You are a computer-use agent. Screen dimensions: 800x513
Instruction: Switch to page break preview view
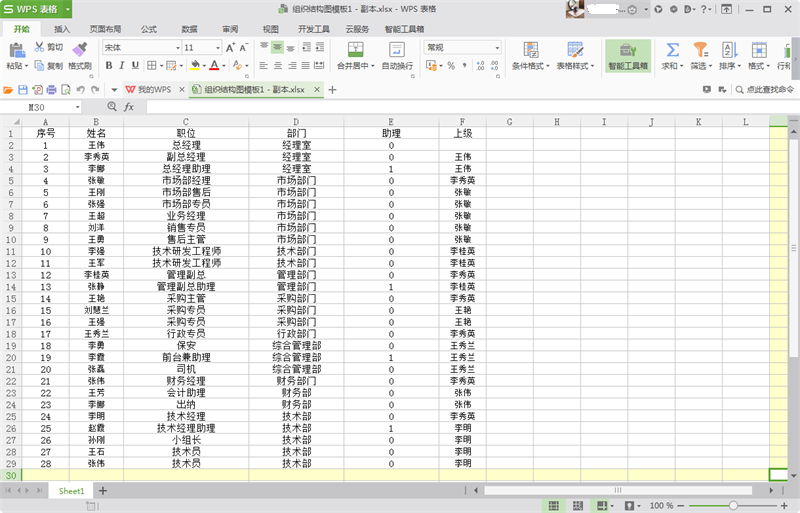click(578, 505)
